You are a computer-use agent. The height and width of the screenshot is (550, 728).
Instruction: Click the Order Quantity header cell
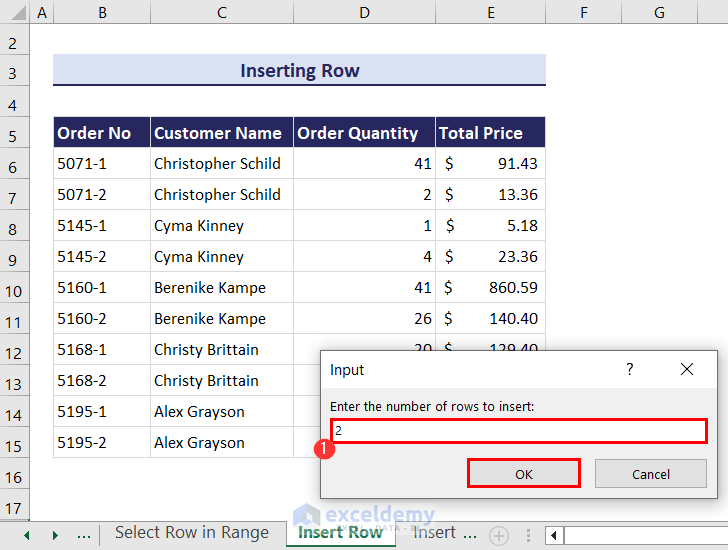364,133
